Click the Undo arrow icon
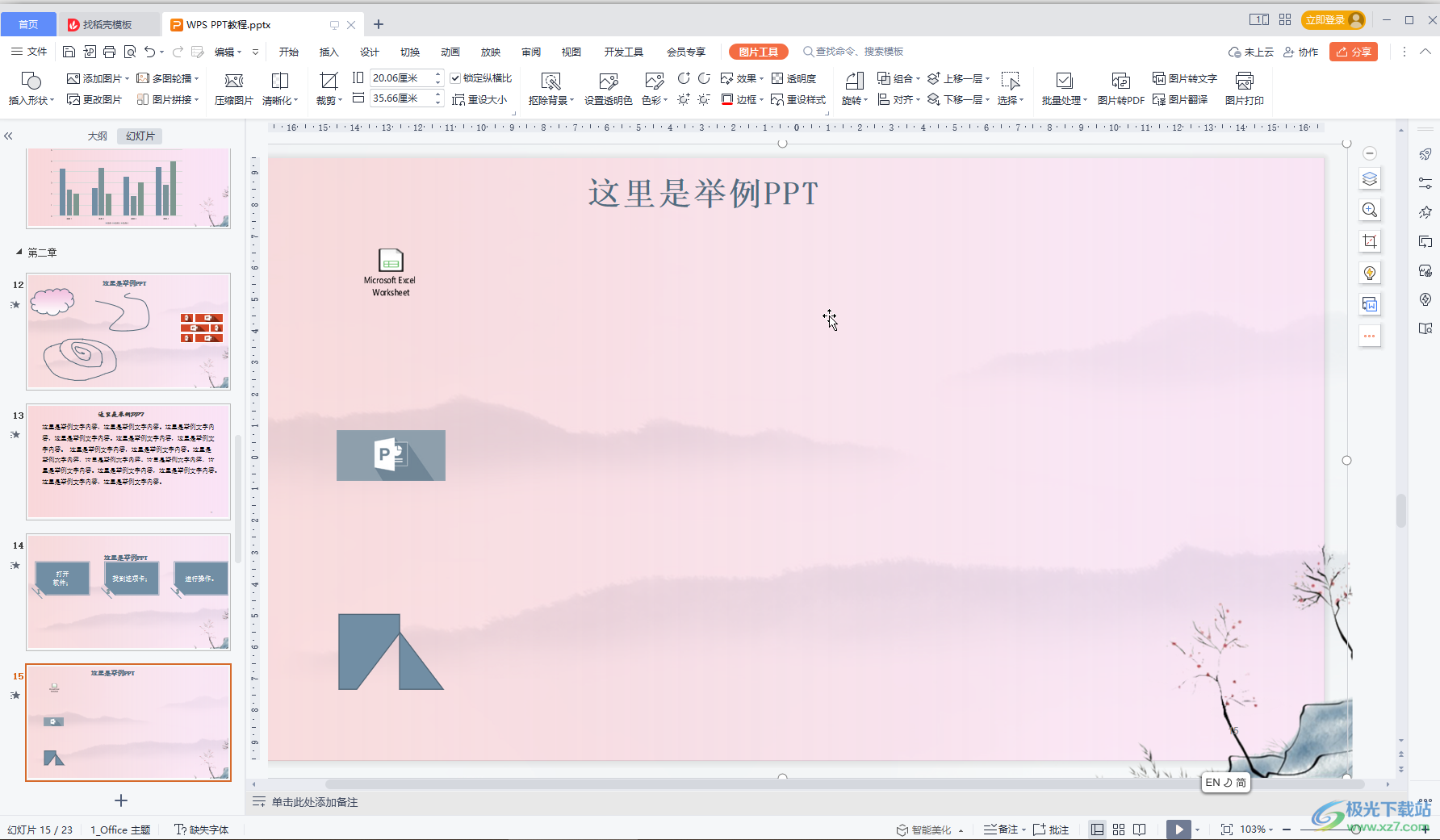The image size is (1440, 840). 149,52
